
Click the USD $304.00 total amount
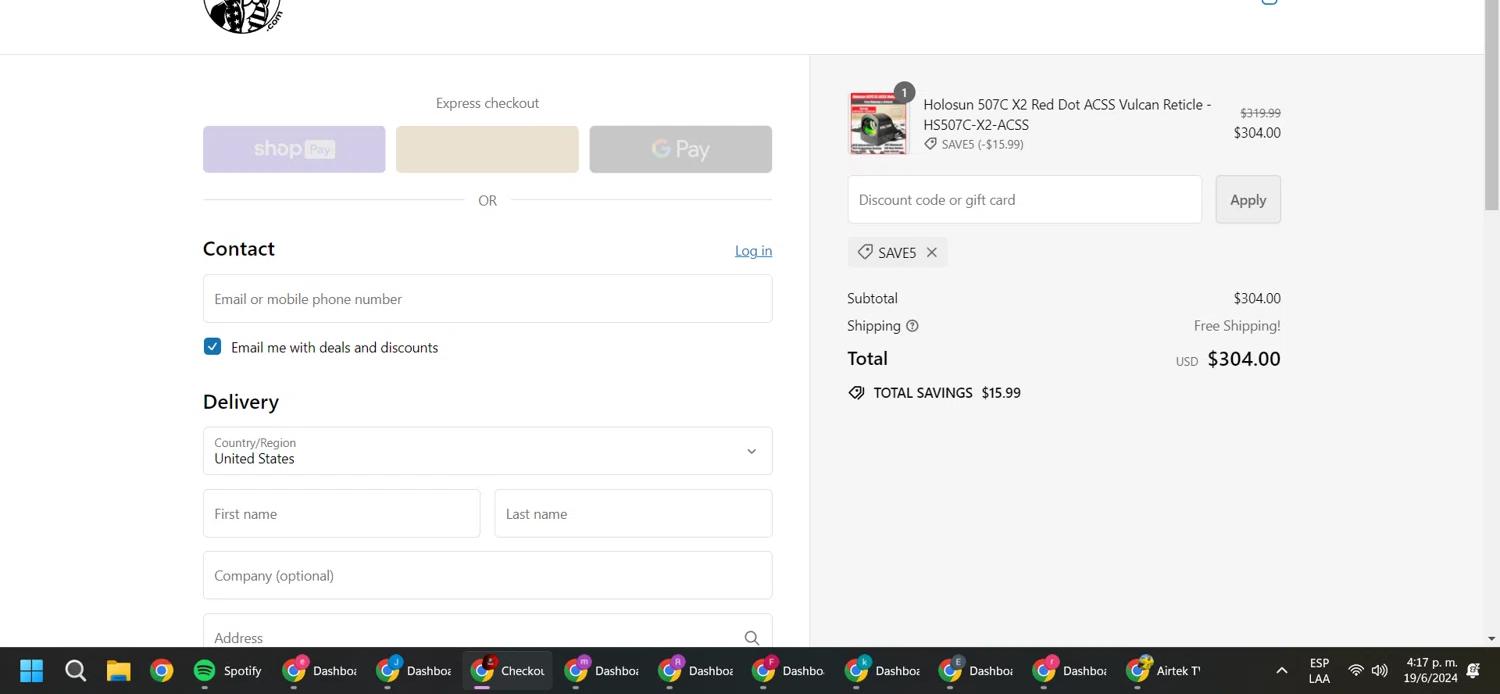click(x=1228, y=359)
